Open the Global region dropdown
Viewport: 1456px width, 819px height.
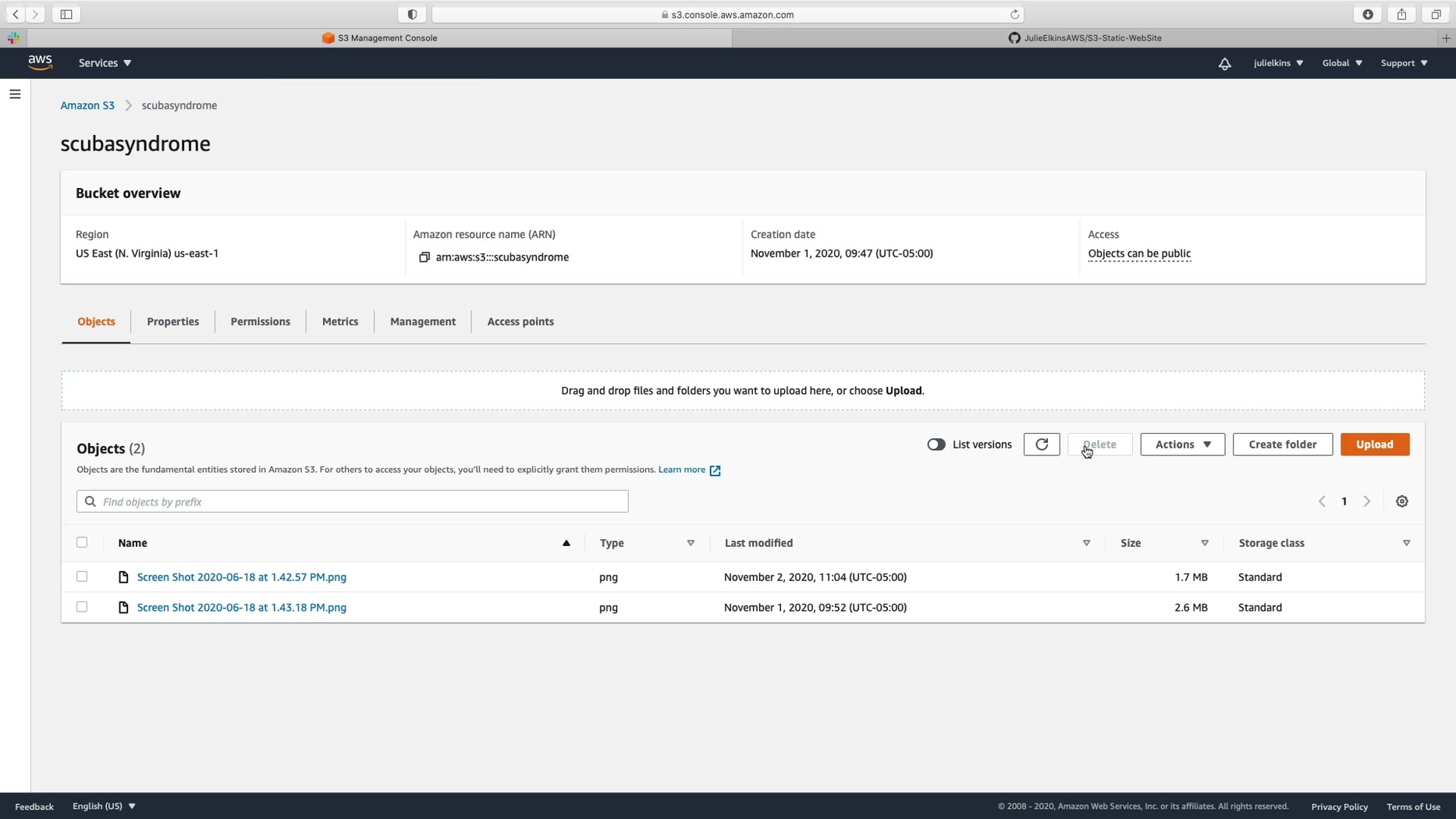pos(1342,63)
